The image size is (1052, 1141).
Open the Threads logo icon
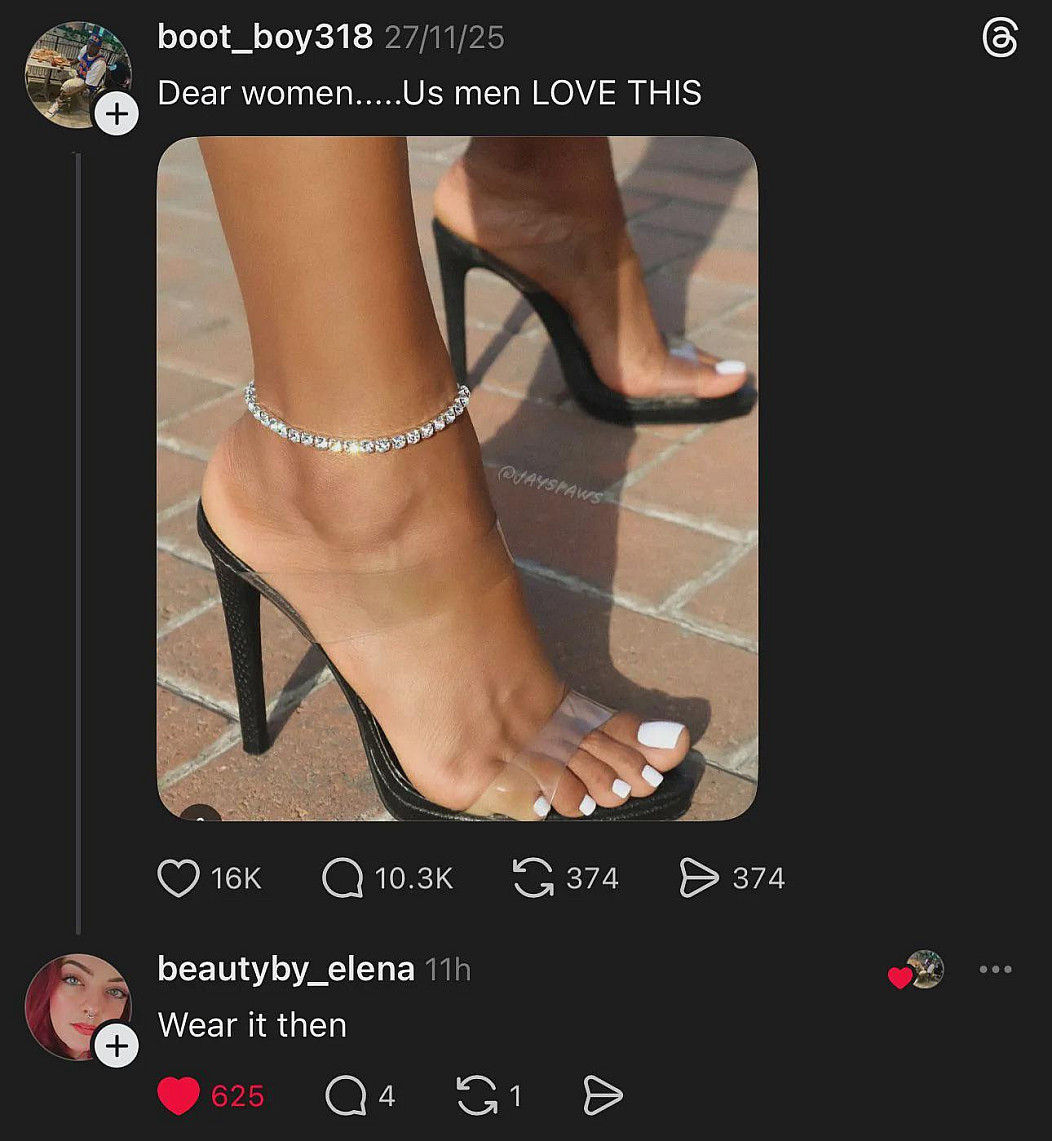click(1000, 39)
